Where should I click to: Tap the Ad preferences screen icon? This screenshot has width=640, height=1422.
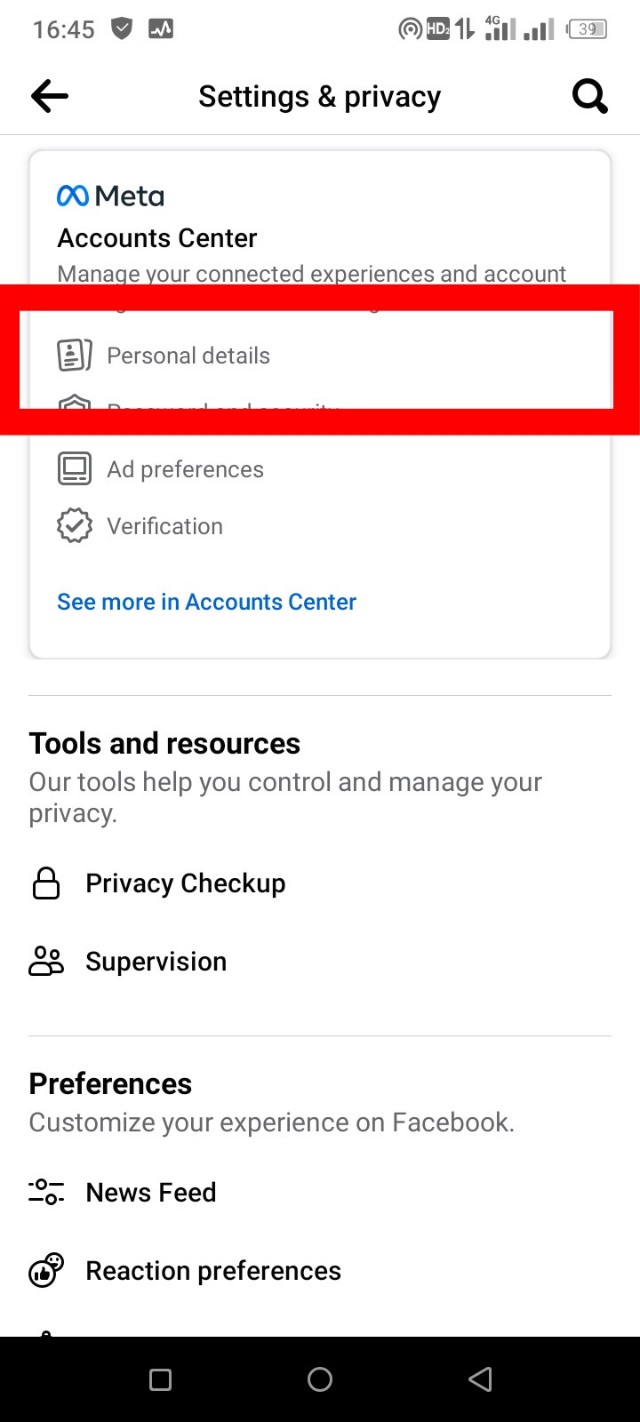click(x=75, y=469)
